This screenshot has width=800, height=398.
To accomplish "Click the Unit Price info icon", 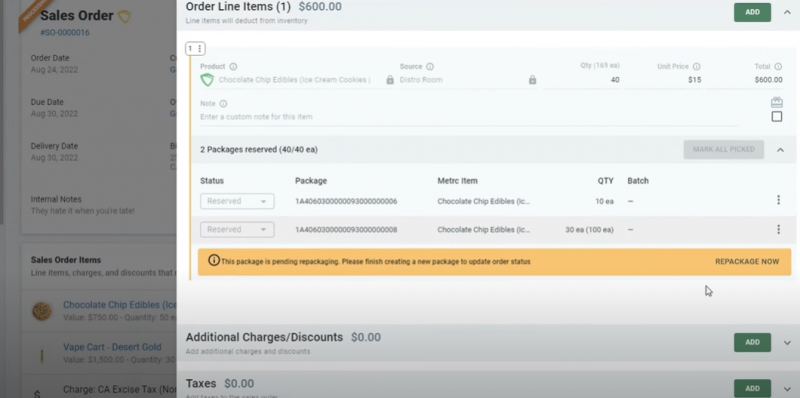I will [696, 66].
